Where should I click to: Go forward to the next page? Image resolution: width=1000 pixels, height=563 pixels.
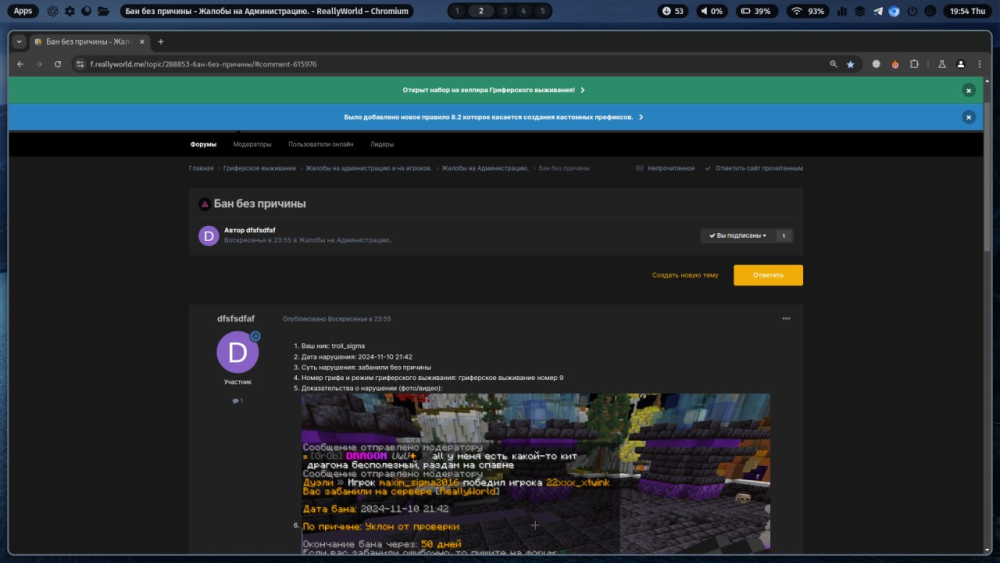pos(39,64)
